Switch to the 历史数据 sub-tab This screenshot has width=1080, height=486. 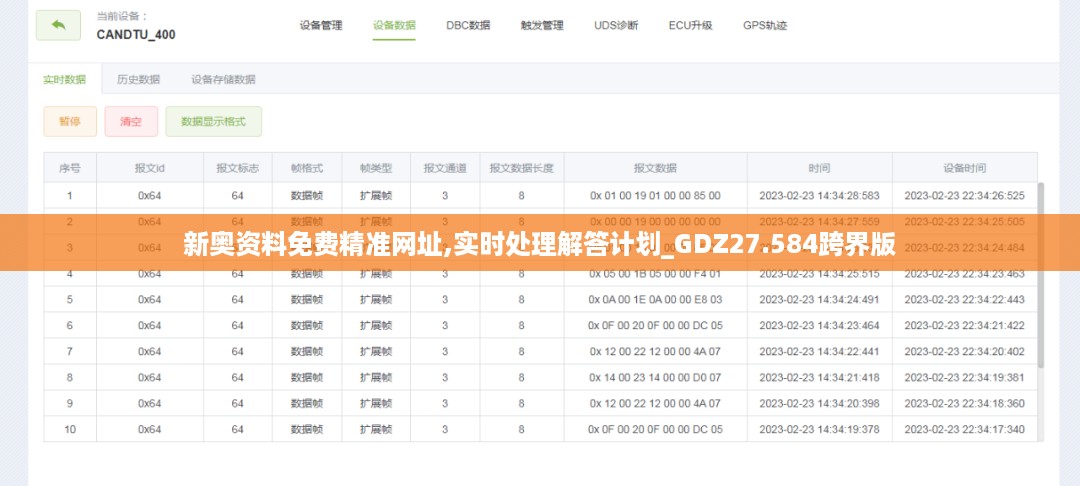tap(138, 79)
